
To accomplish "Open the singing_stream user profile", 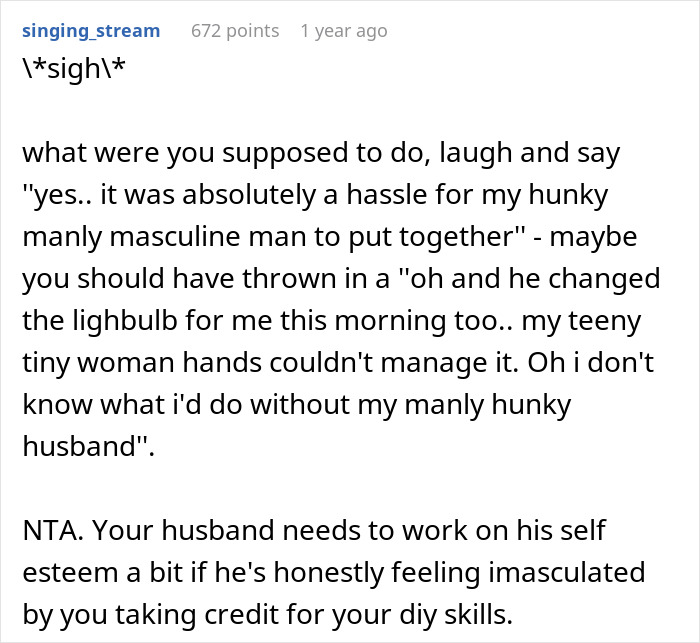I will tap(91, 31).
